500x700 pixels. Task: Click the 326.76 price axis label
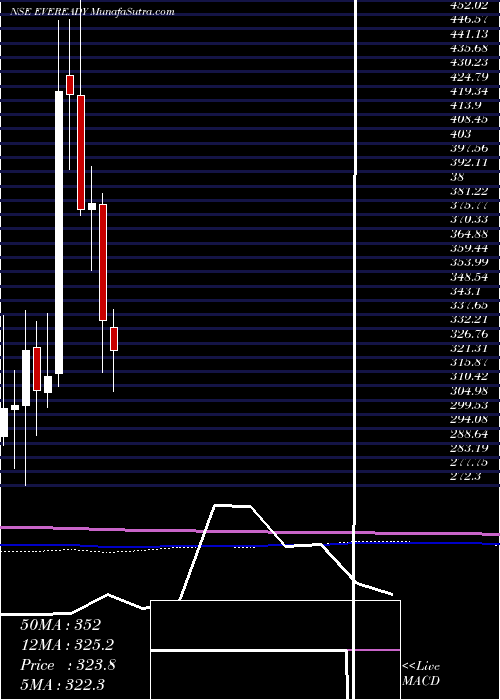[x=471, y=334]
